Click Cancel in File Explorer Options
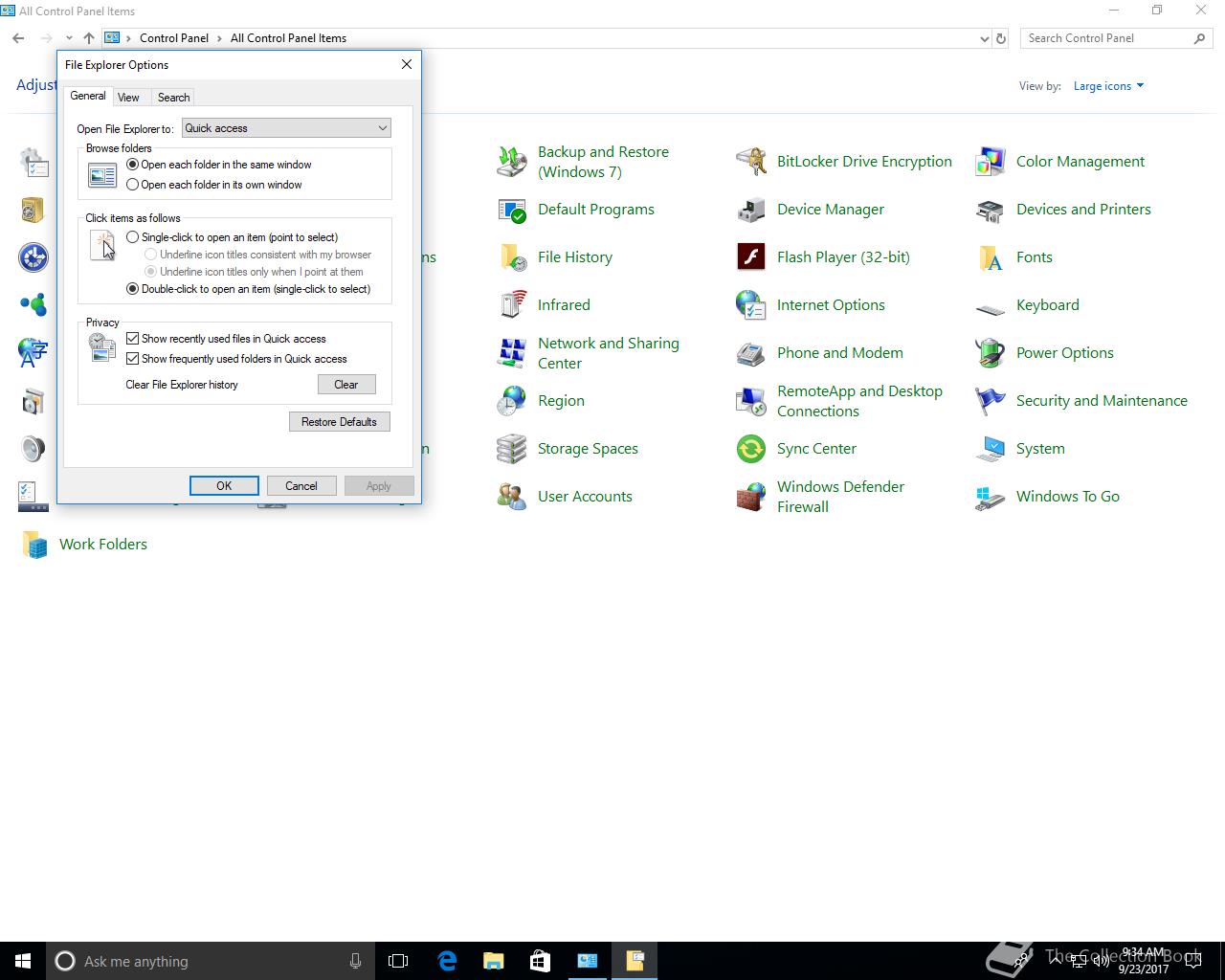Viewport: 1225px width, 980px height. coord(301,486)
